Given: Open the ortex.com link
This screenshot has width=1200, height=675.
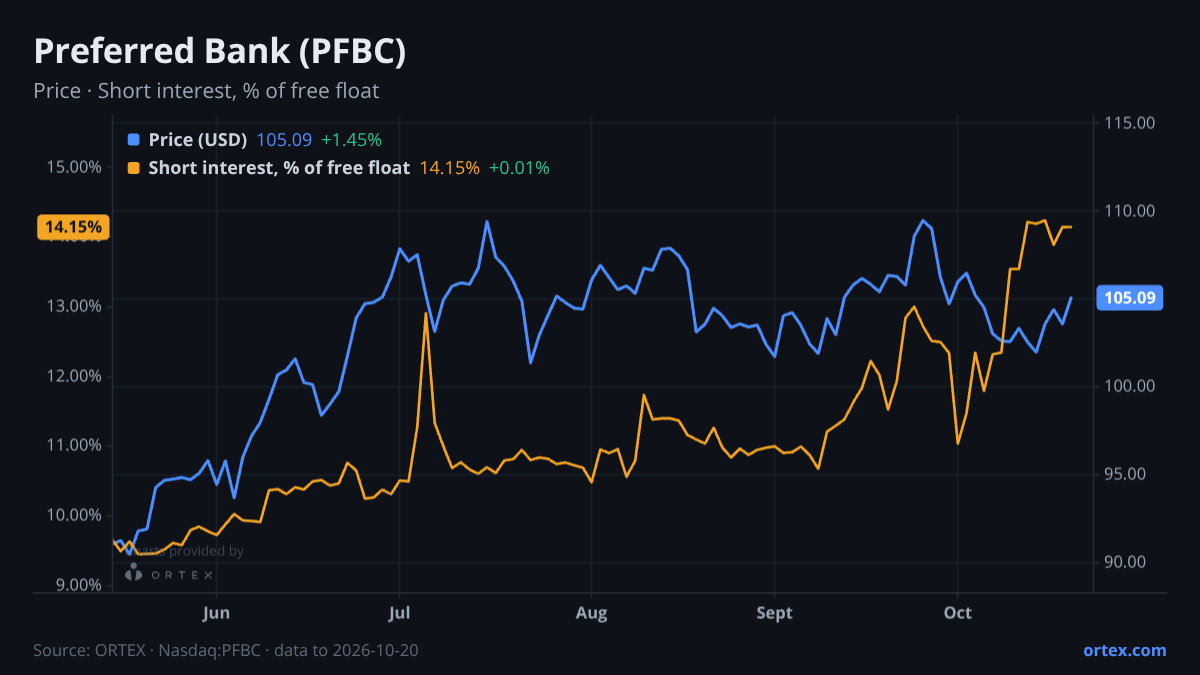Looking at the screenshot, I should point(1125,650).
